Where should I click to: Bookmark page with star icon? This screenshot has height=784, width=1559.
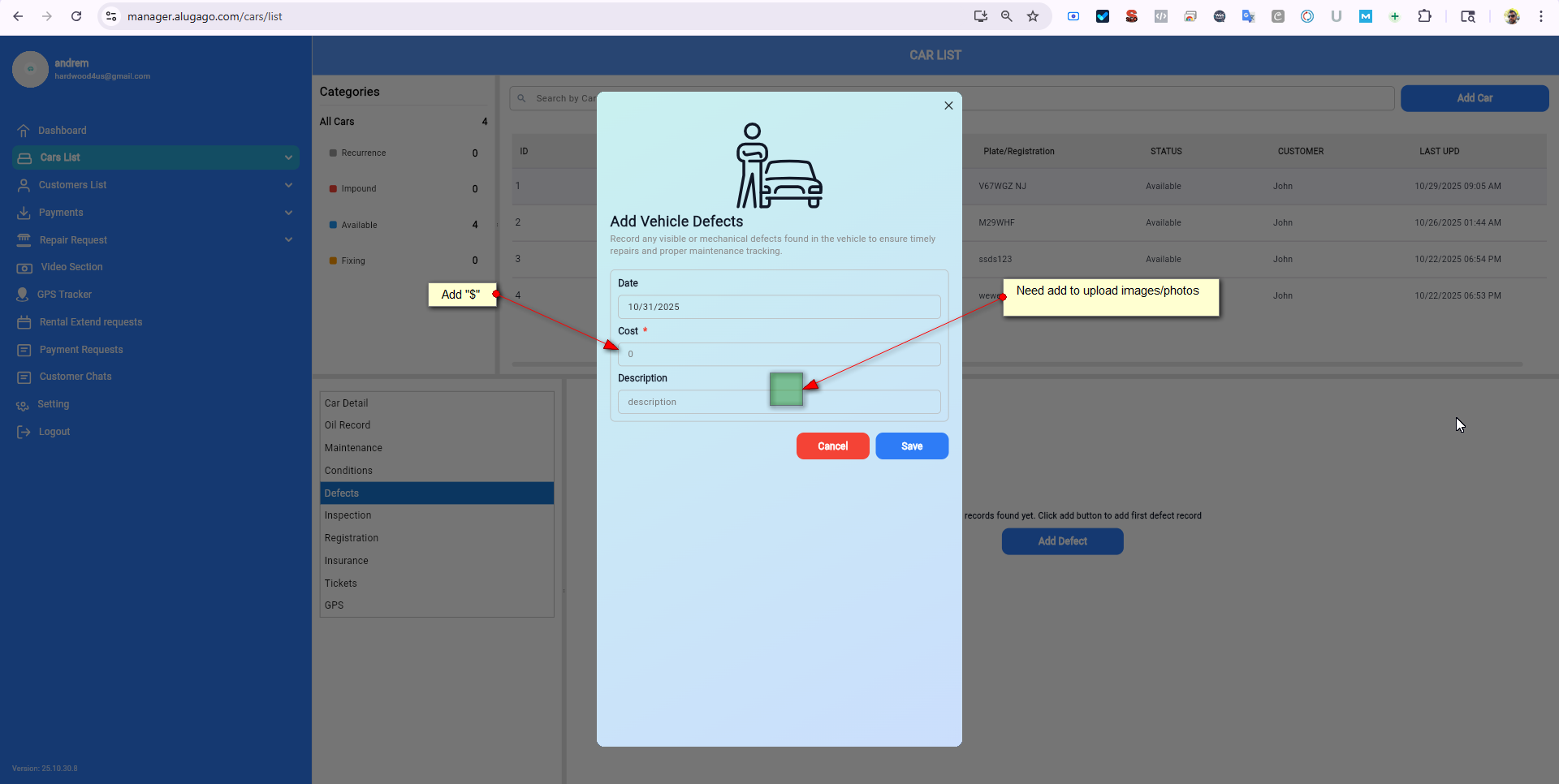click(1033, 16)
